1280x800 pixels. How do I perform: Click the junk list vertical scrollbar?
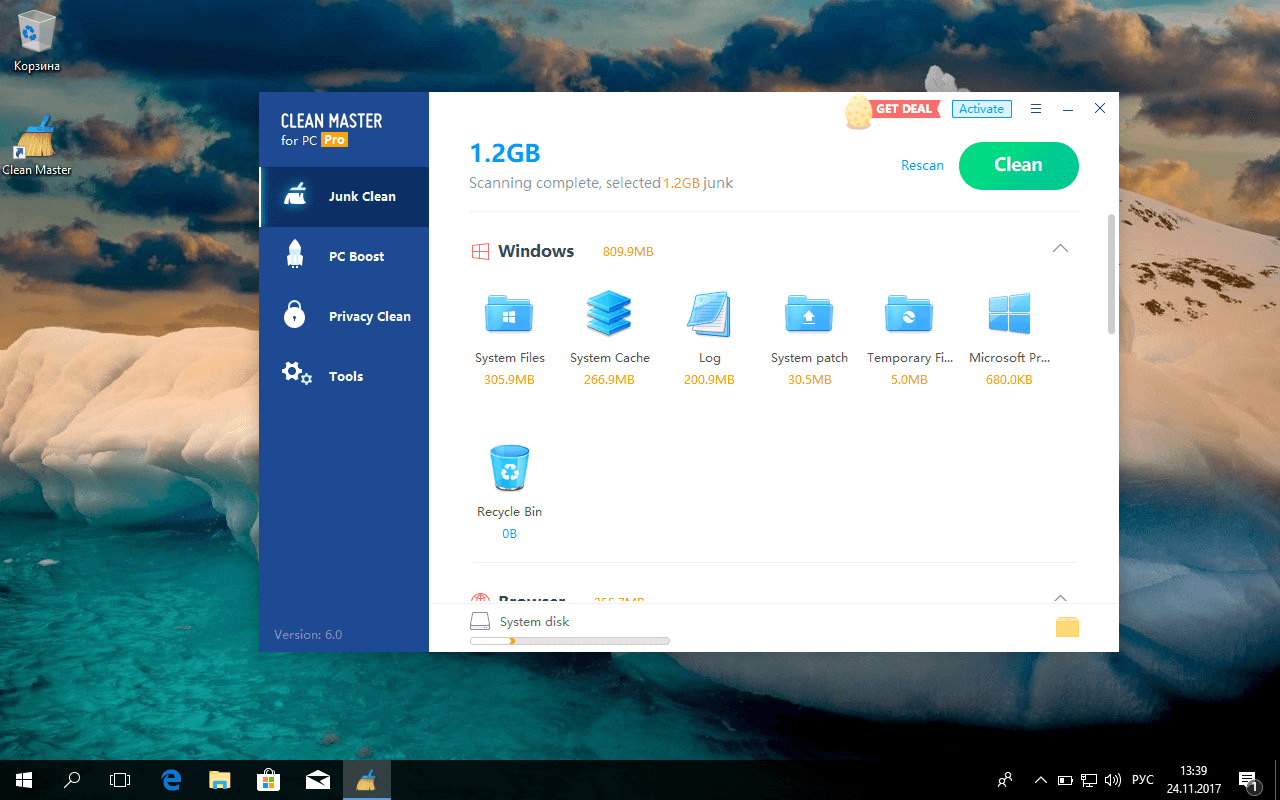tap(1111, 273)
